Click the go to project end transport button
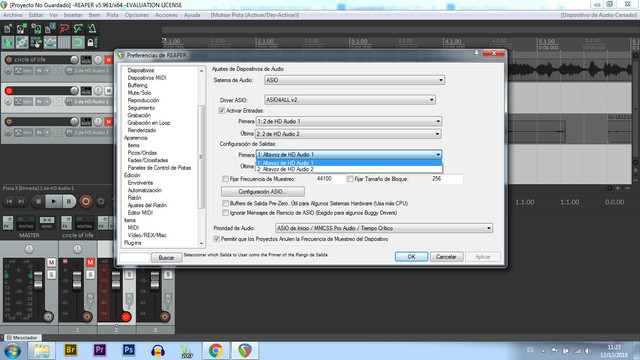 21,201
